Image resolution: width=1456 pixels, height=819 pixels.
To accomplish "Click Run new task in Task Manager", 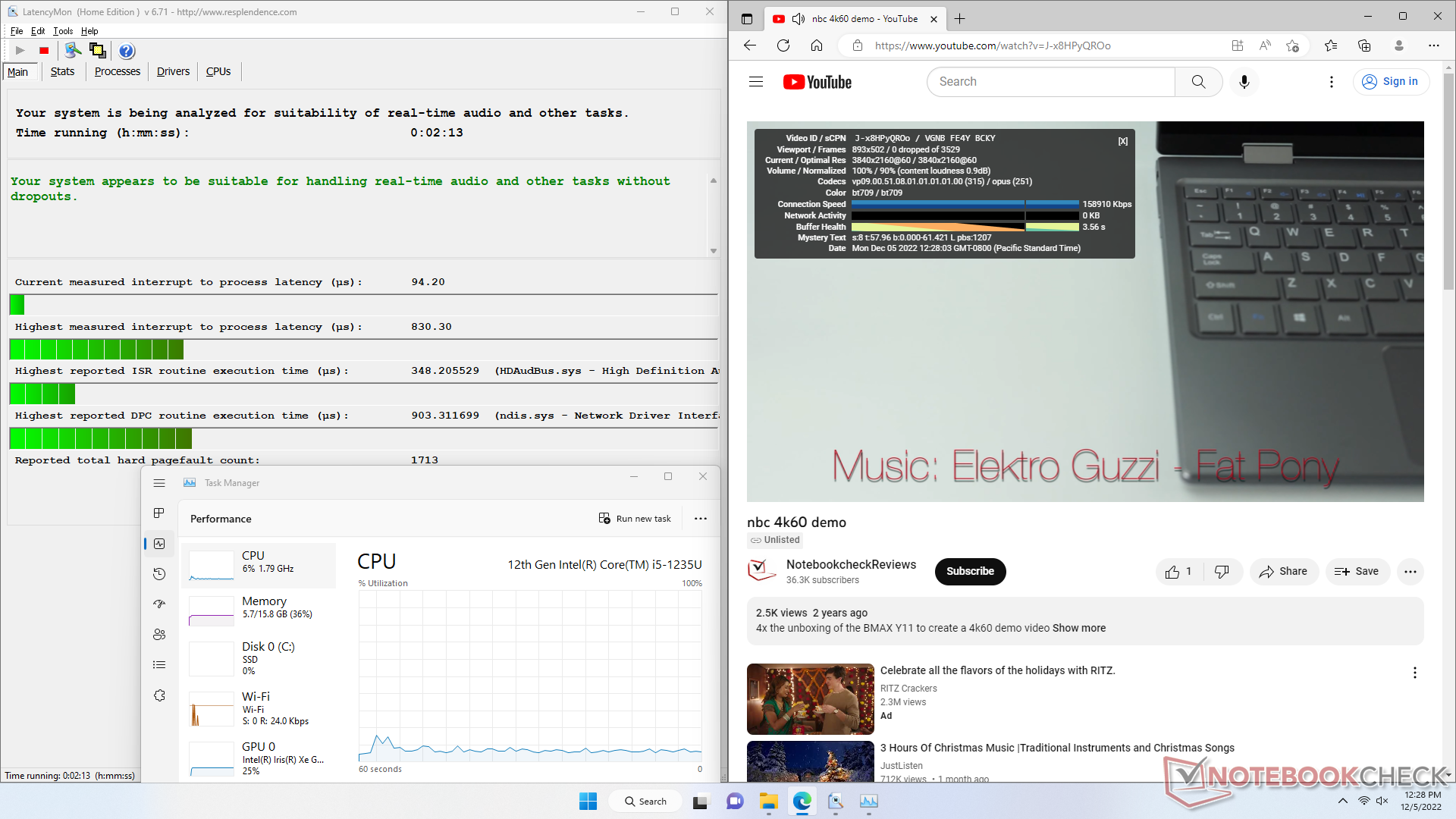I will click(x=635, y=519).
